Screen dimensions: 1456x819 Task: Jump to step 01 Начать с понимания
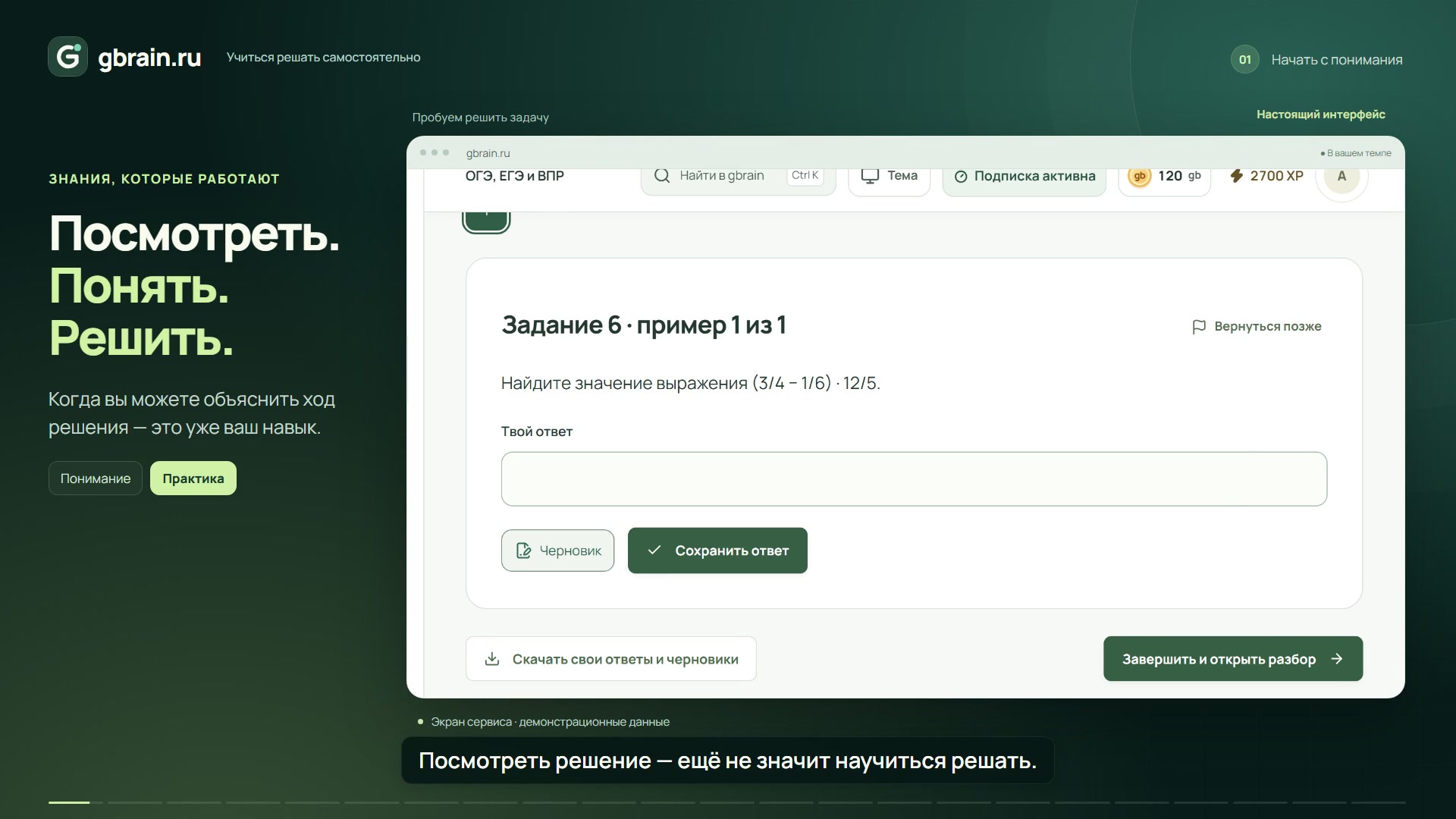point(1317,60)
